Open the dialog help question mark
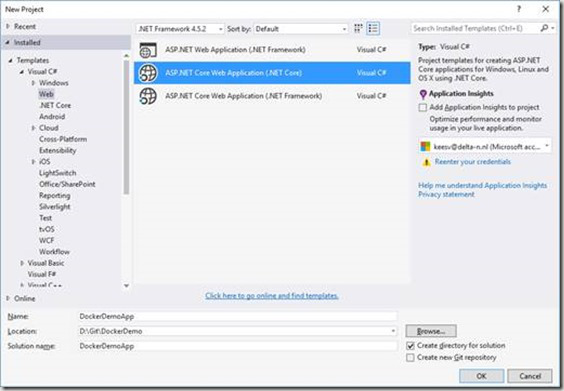 click(519, 9)
